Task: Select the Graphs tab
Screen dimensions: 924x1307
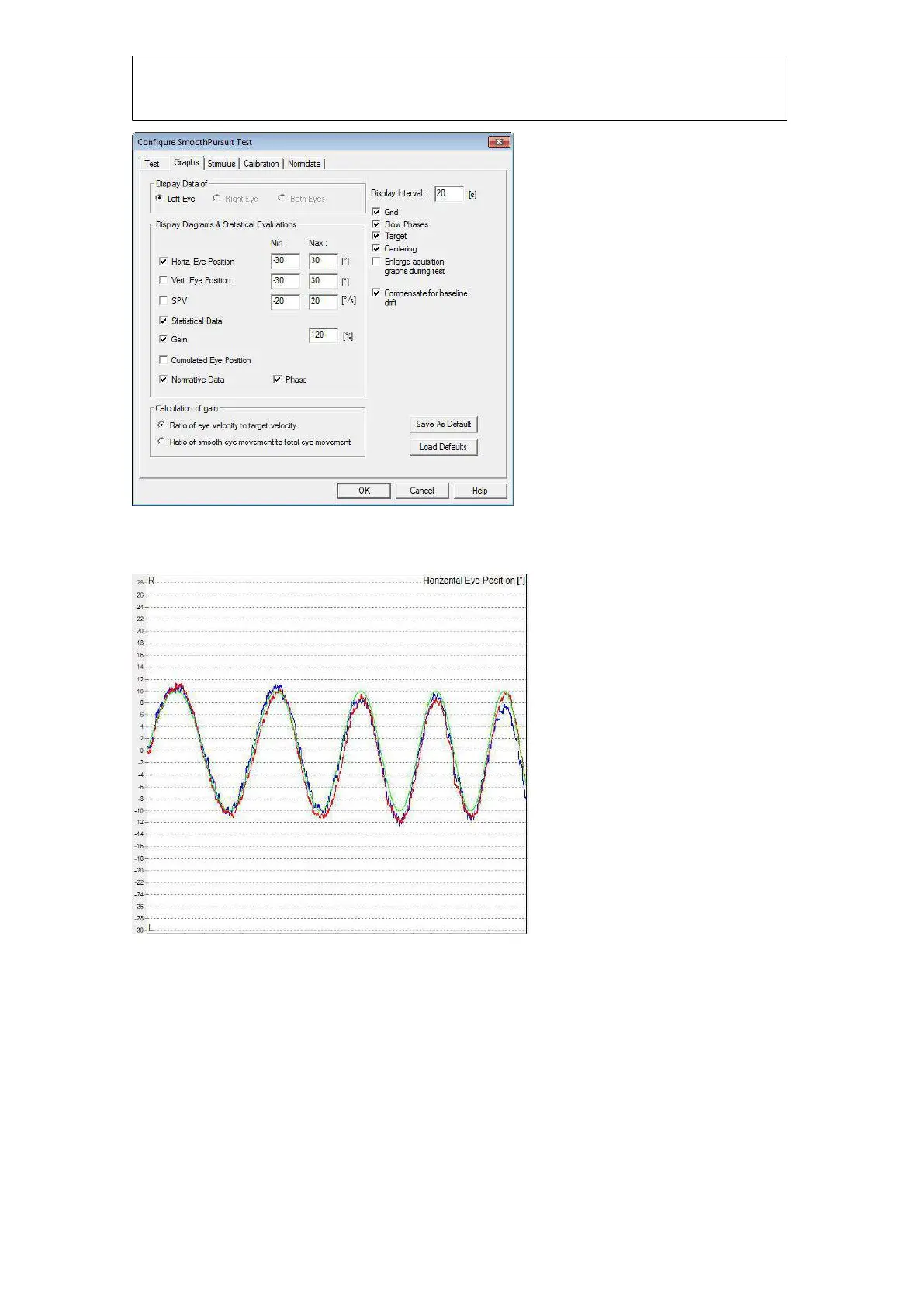Action: pos(186,163)
